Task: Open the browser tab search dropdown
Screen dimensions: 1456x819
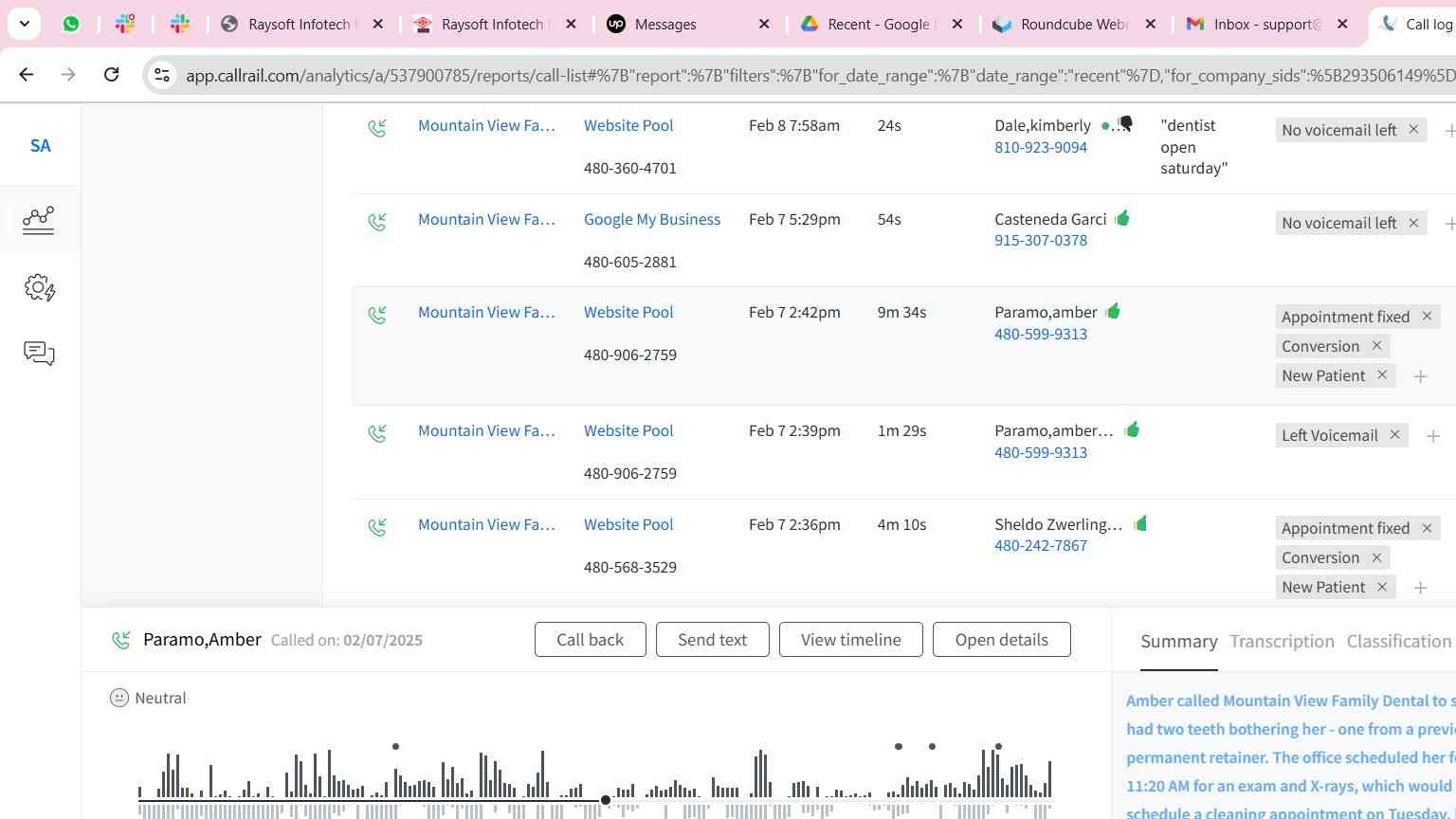Action: coord(25,24)
